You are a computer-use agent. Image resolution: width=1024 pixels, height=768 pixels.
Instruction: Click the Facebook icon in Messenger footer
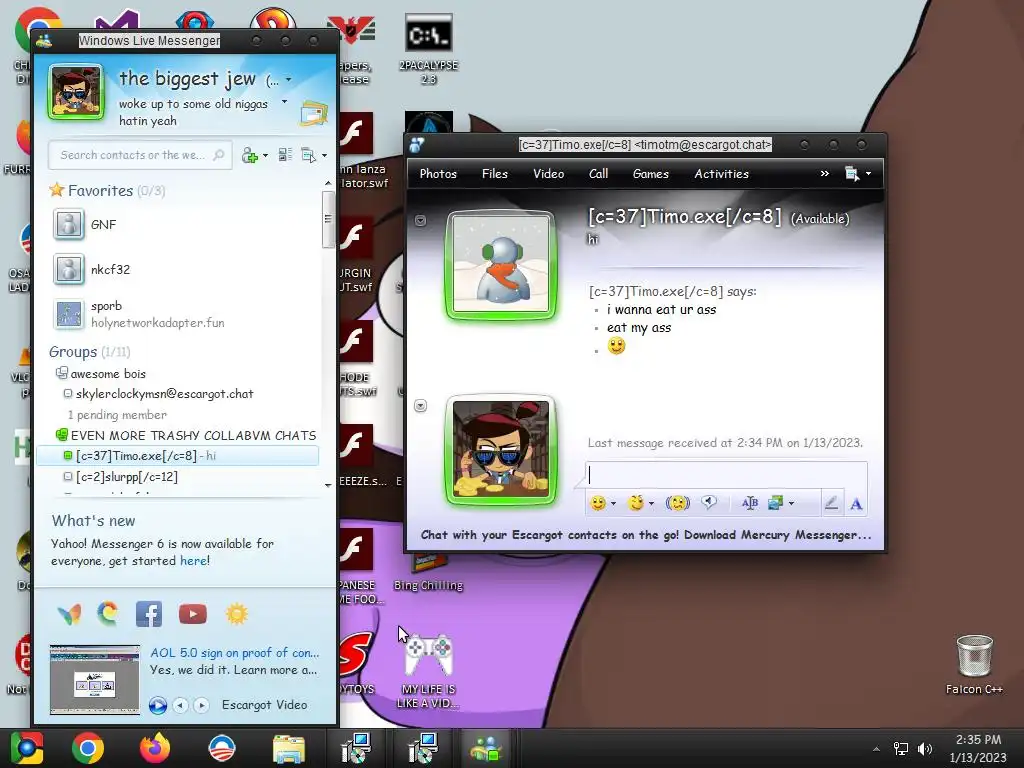(149, 614)
